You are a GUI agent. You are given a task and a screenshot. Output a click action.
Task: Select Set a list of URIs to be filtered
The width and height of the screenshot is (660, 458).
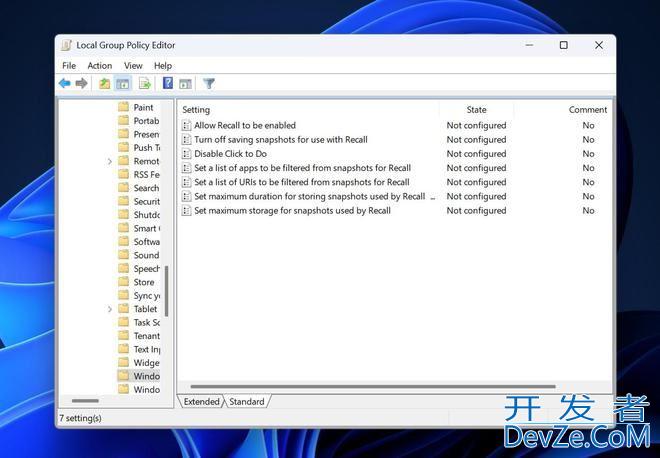click(x=302, y=182)
